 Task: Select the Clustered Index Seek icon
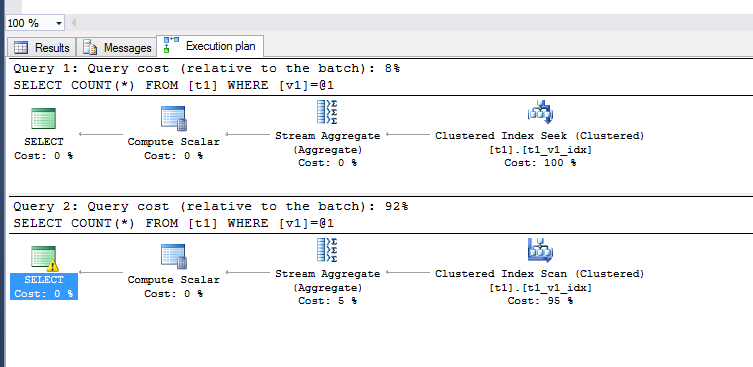click(540, 112)
